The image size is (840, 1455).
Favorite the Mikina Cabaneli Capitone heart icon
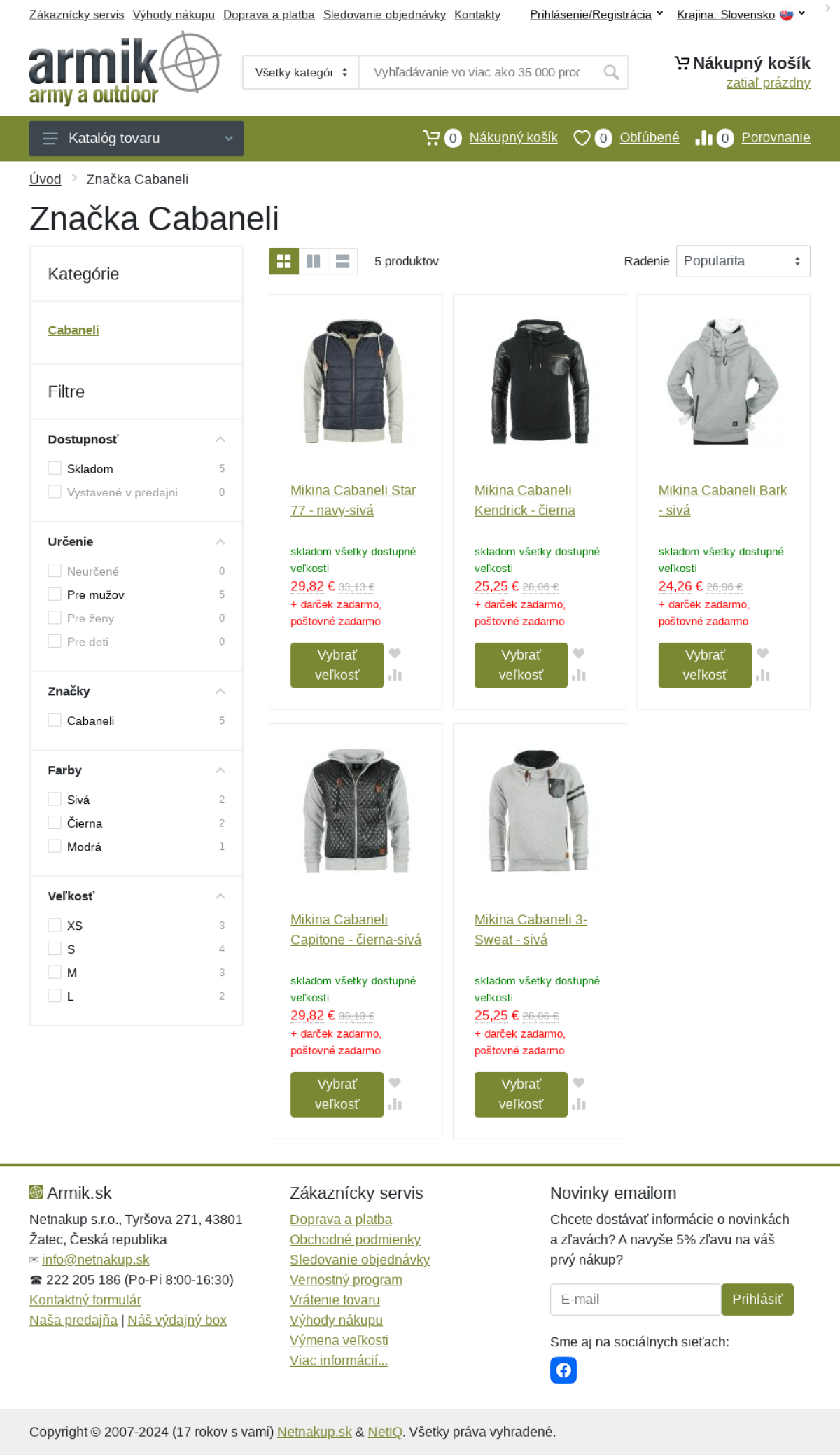point(395,1082)
